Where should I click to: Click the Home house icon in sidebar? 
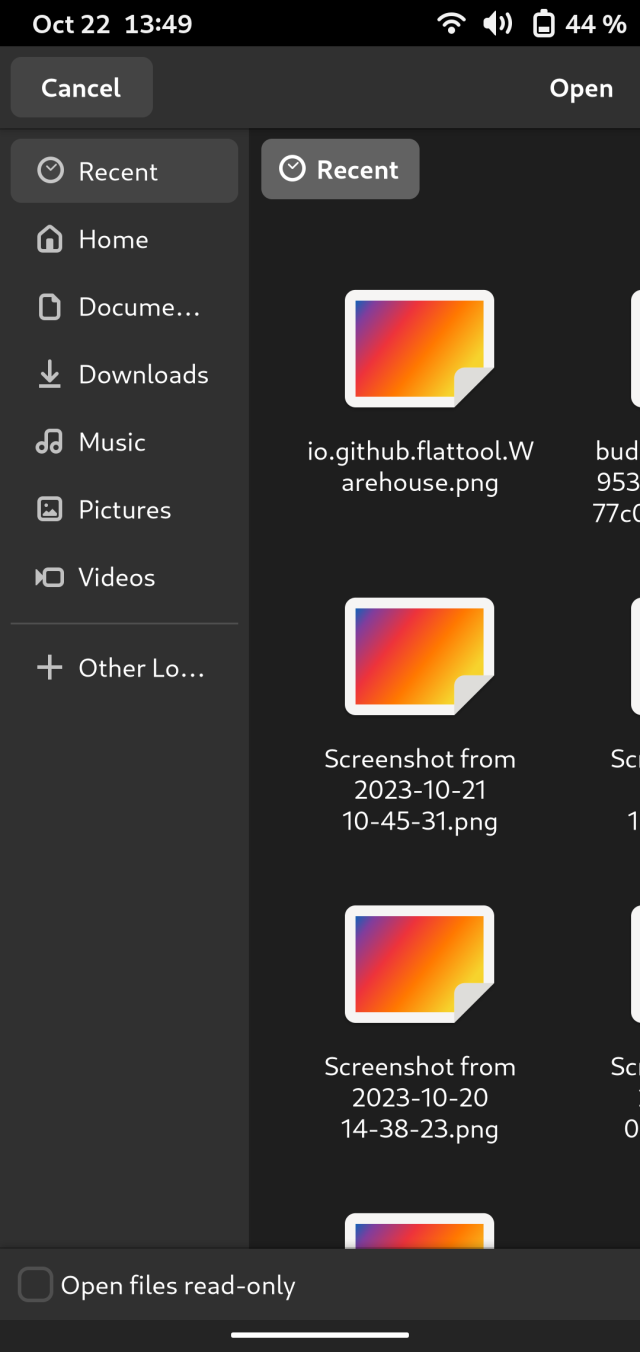(49, 239)
